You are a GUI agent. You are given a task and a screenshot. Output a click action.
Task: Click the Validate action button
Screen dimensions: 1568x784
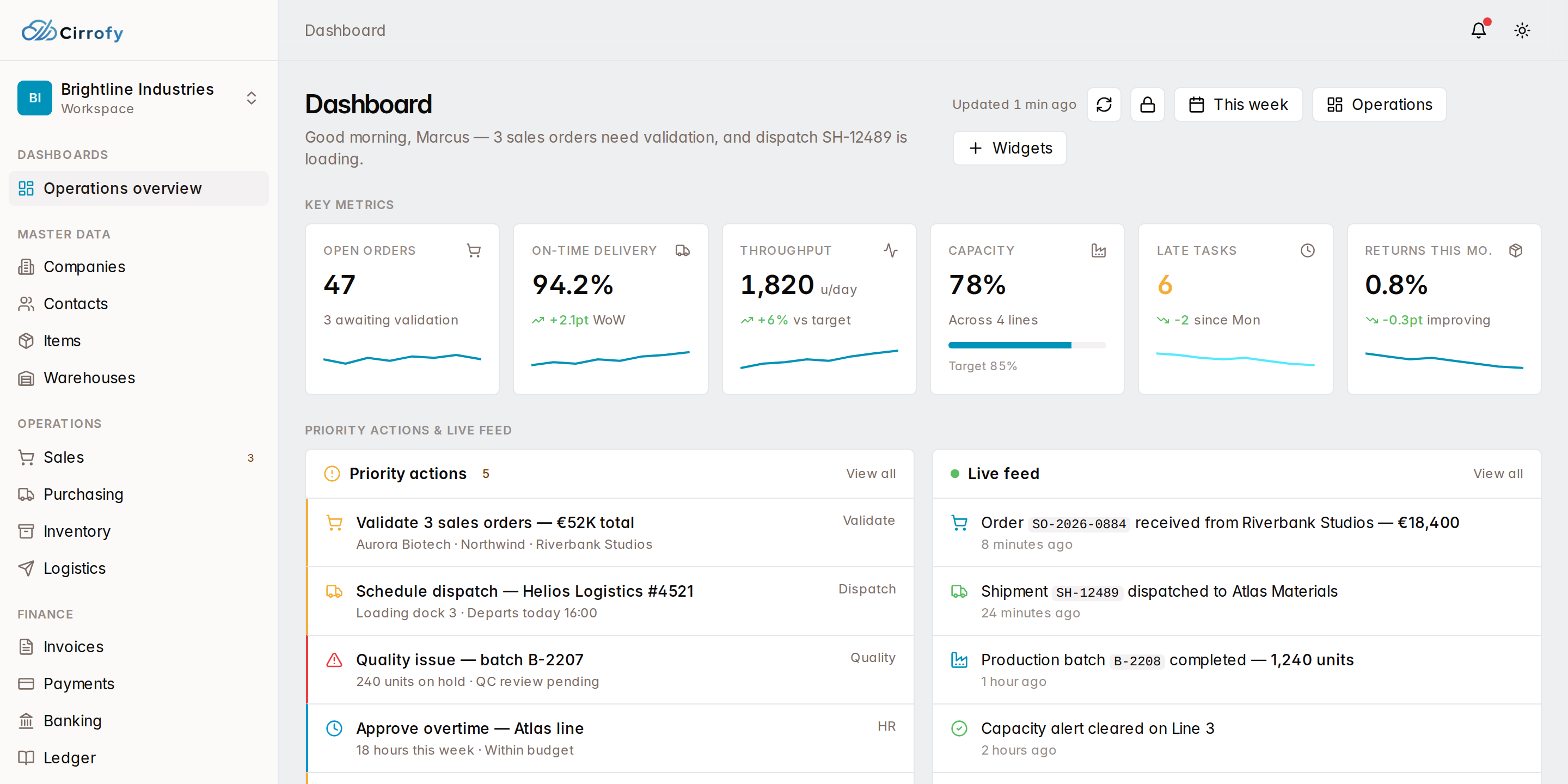point(868,520)
